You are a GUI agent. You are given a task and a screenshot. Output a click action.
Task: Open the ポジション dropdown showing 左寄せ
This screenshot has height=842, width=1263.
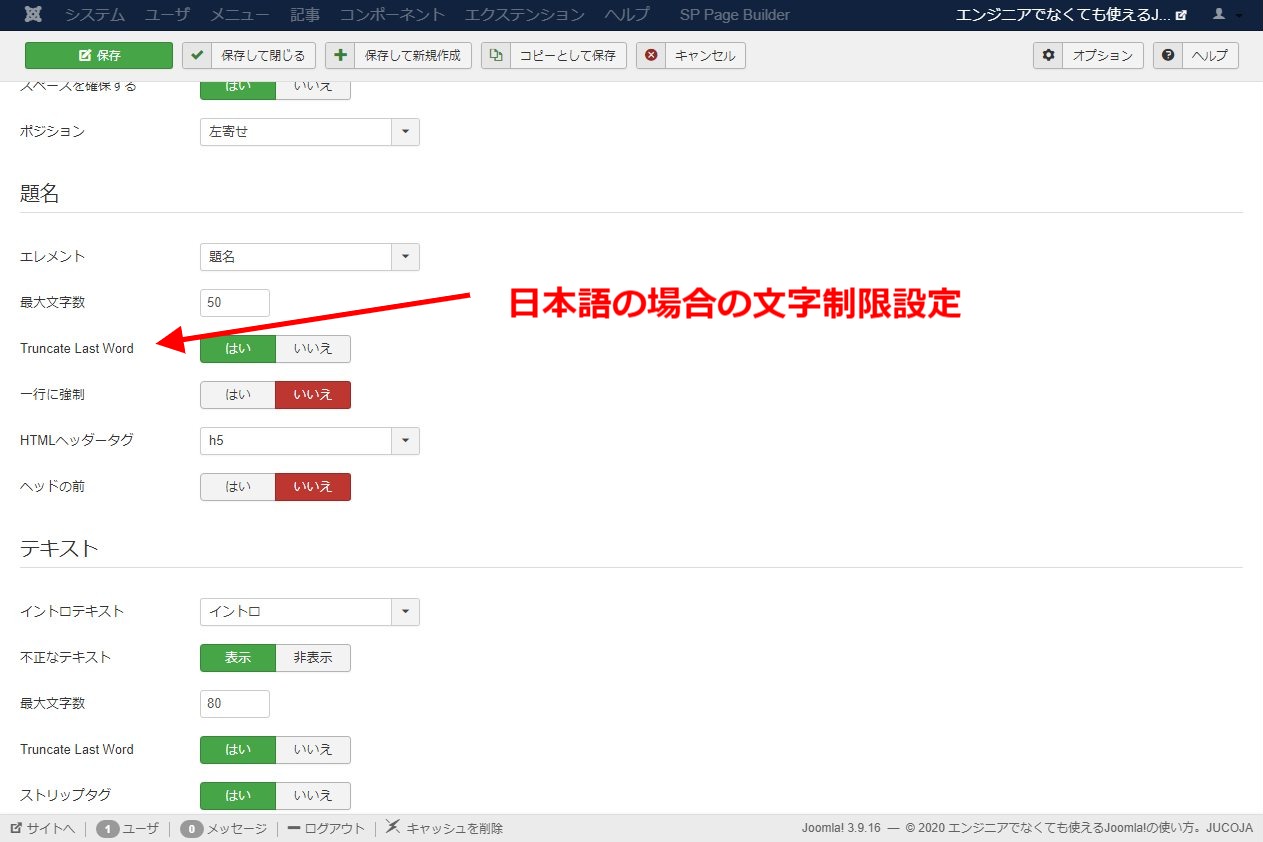(404, 131)
